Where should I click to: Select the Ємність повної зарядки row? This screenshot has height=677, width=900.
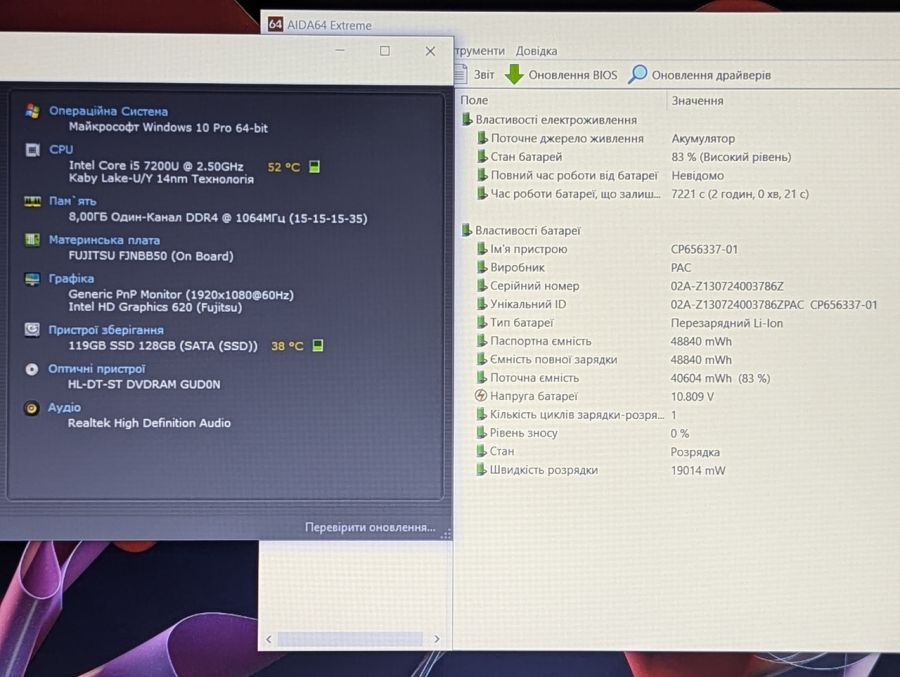pos(604,359)
